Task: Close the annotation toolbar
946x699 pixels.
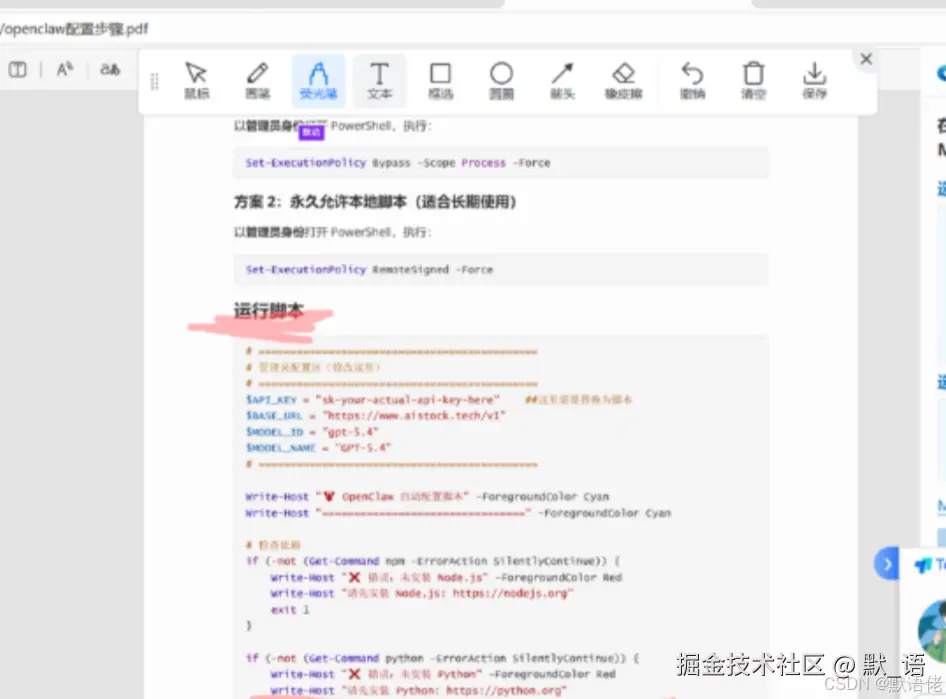Action: (866, 59)
